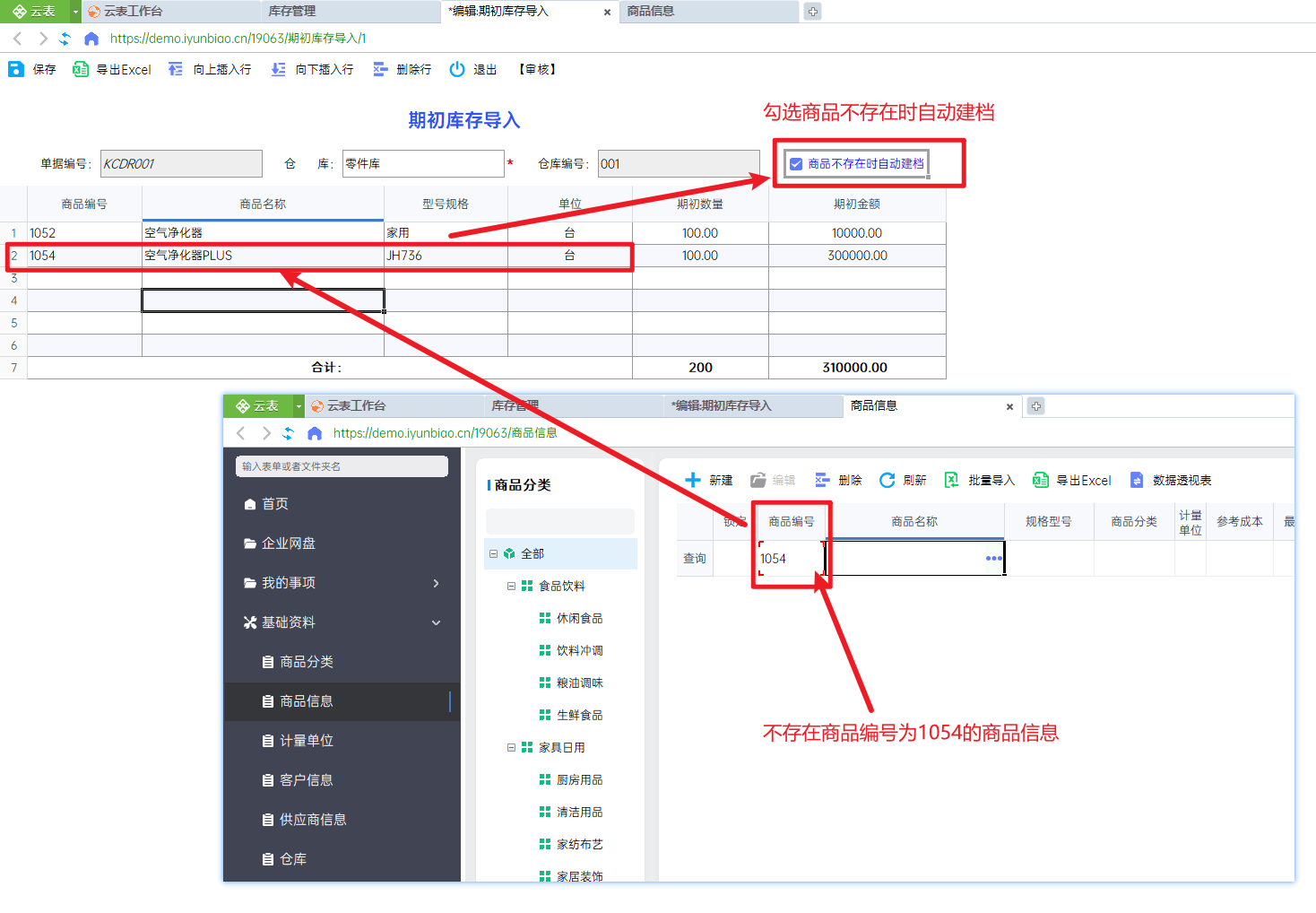Image resolution: width=1316 pixels, height=913 pixels.
Task: Select the cell with model JH736
Action: (x=446, y=256)
